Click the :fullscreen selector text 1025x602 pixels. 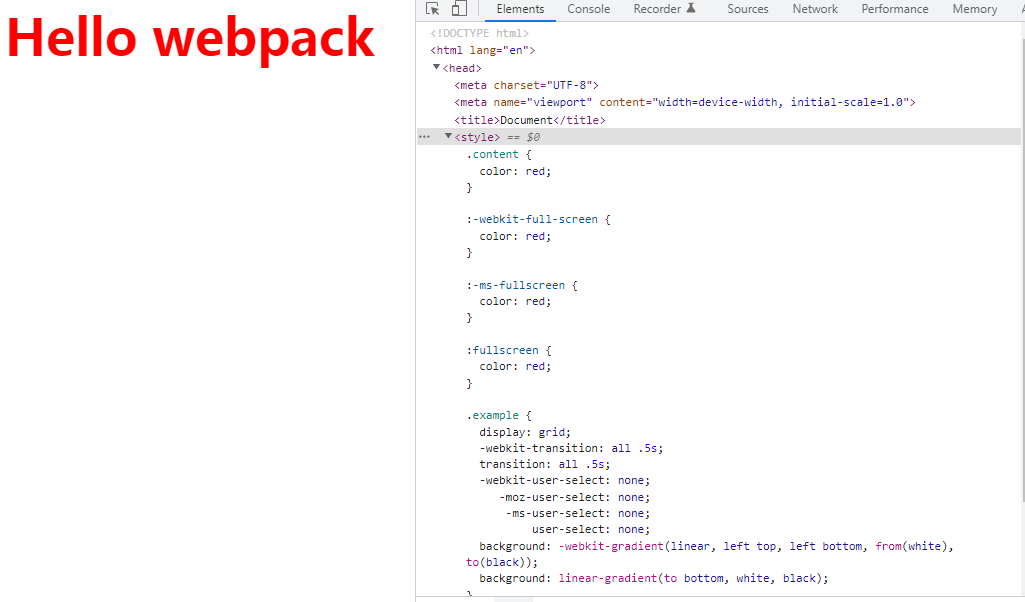[x=502, y=350]
